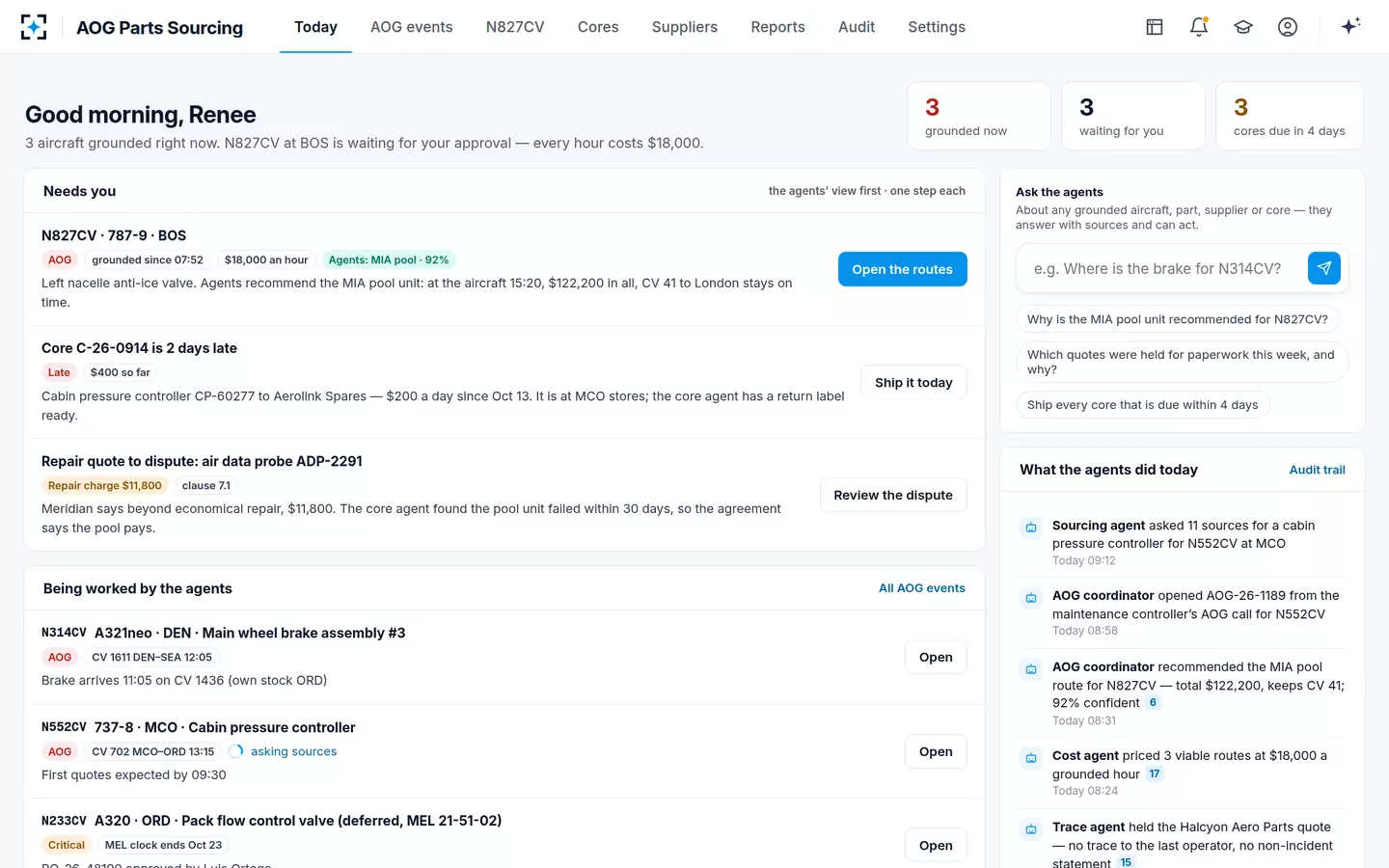Select the Reports tab
Image resolution: width=1389 pixels, height=868 pixels.
tap(778, 27)
